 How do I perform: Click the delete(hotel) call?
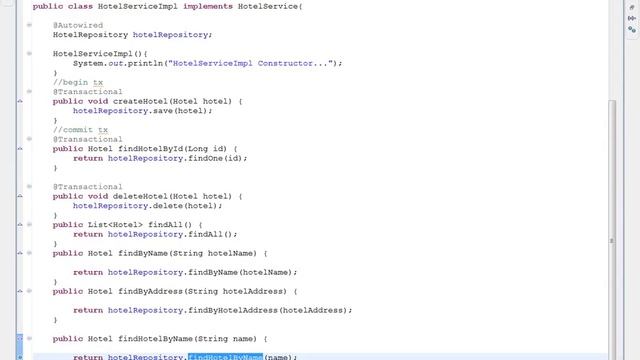(186, 206)
